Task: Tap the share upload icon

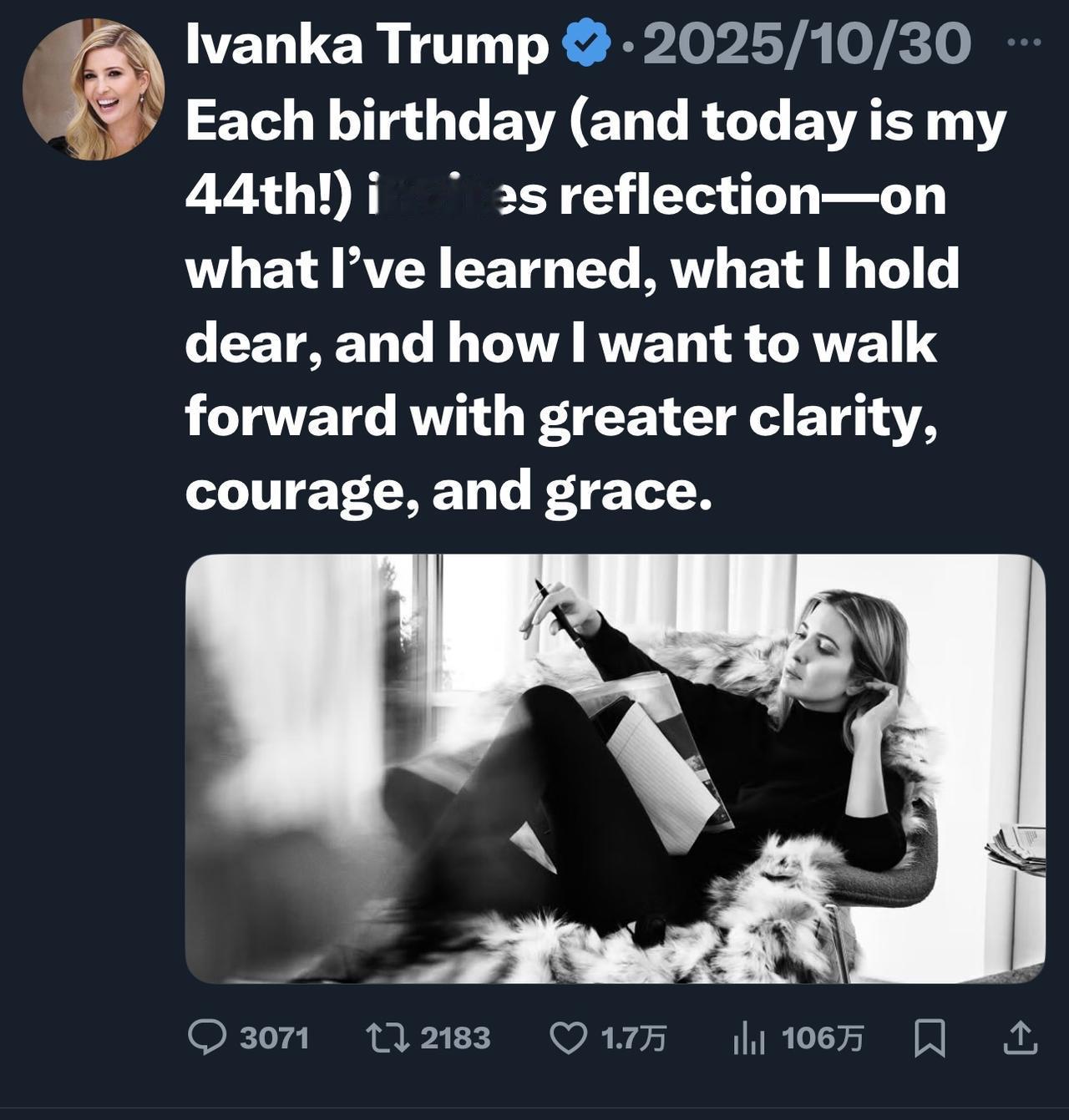Action: (1020, 1037)
